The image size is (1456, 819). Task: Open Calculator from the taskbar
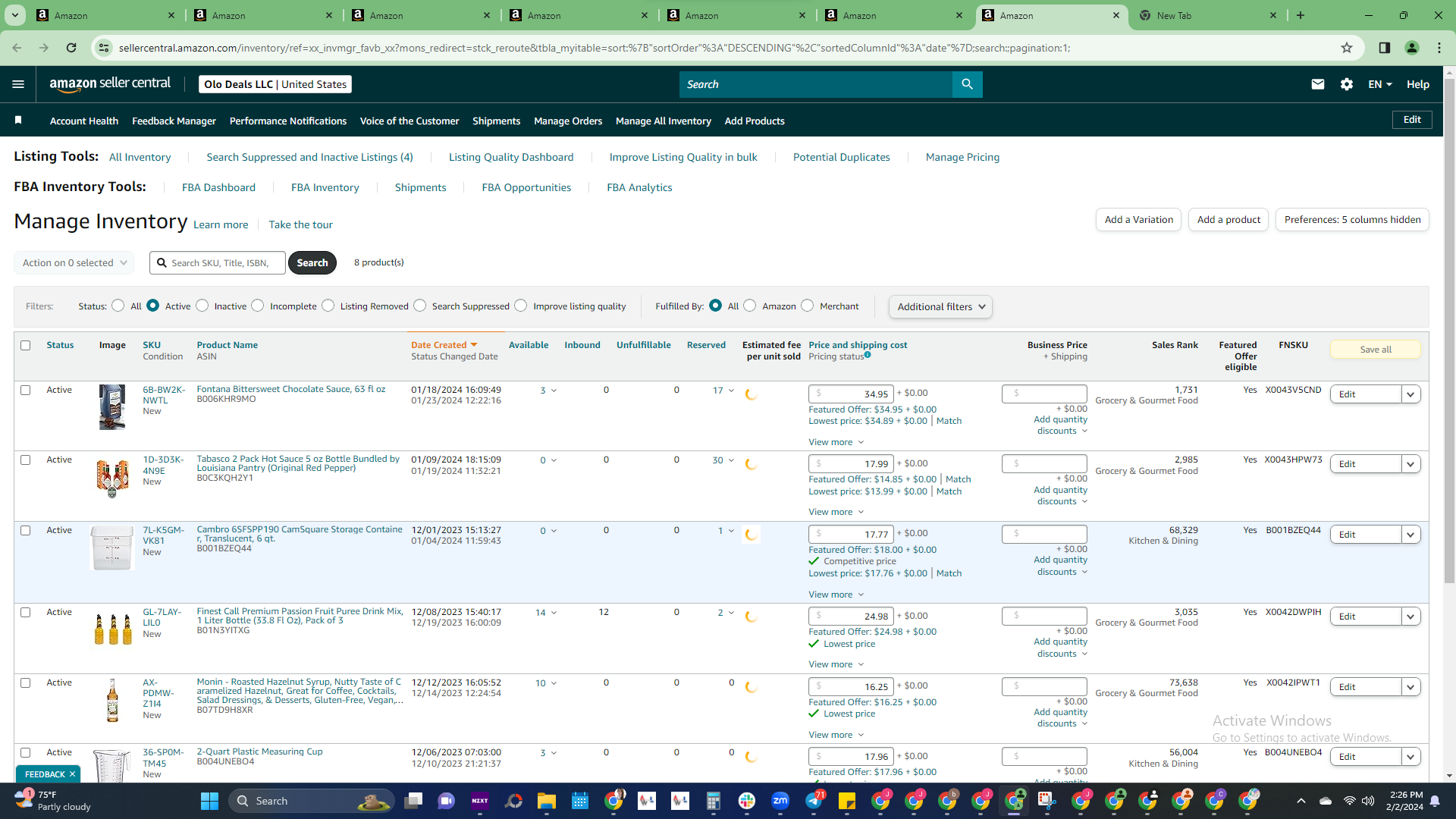[714, 801]
